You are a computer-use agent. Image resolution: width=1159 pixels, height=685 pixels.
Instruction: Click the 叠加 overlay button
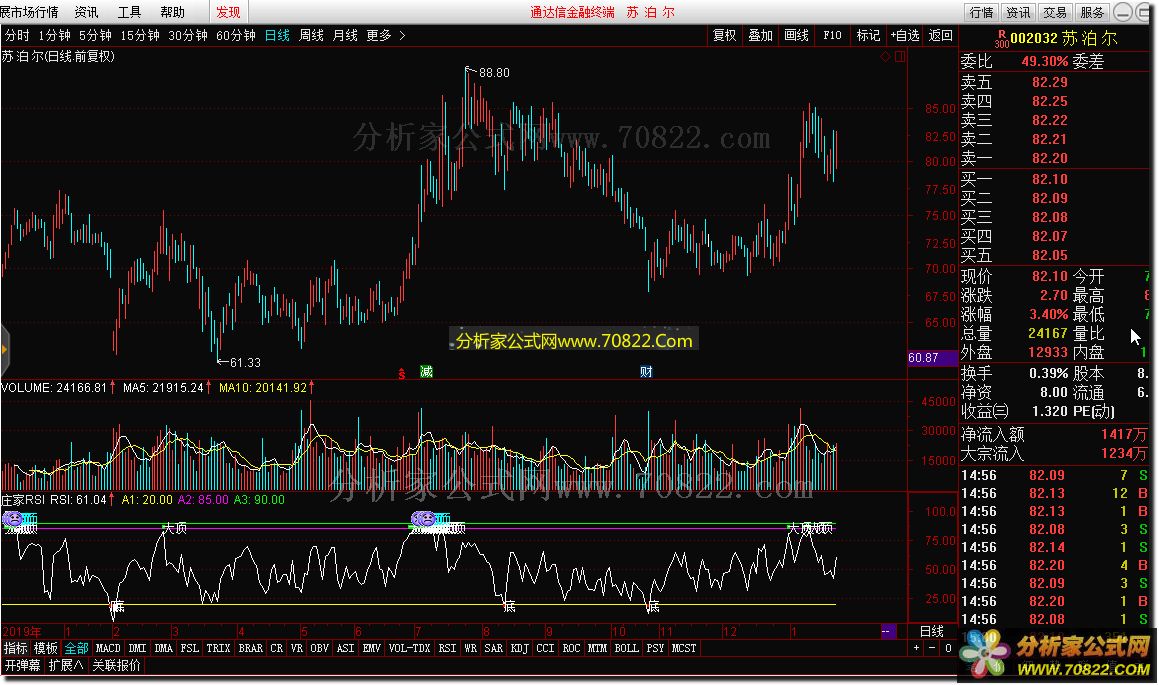(x=761, y=35)
